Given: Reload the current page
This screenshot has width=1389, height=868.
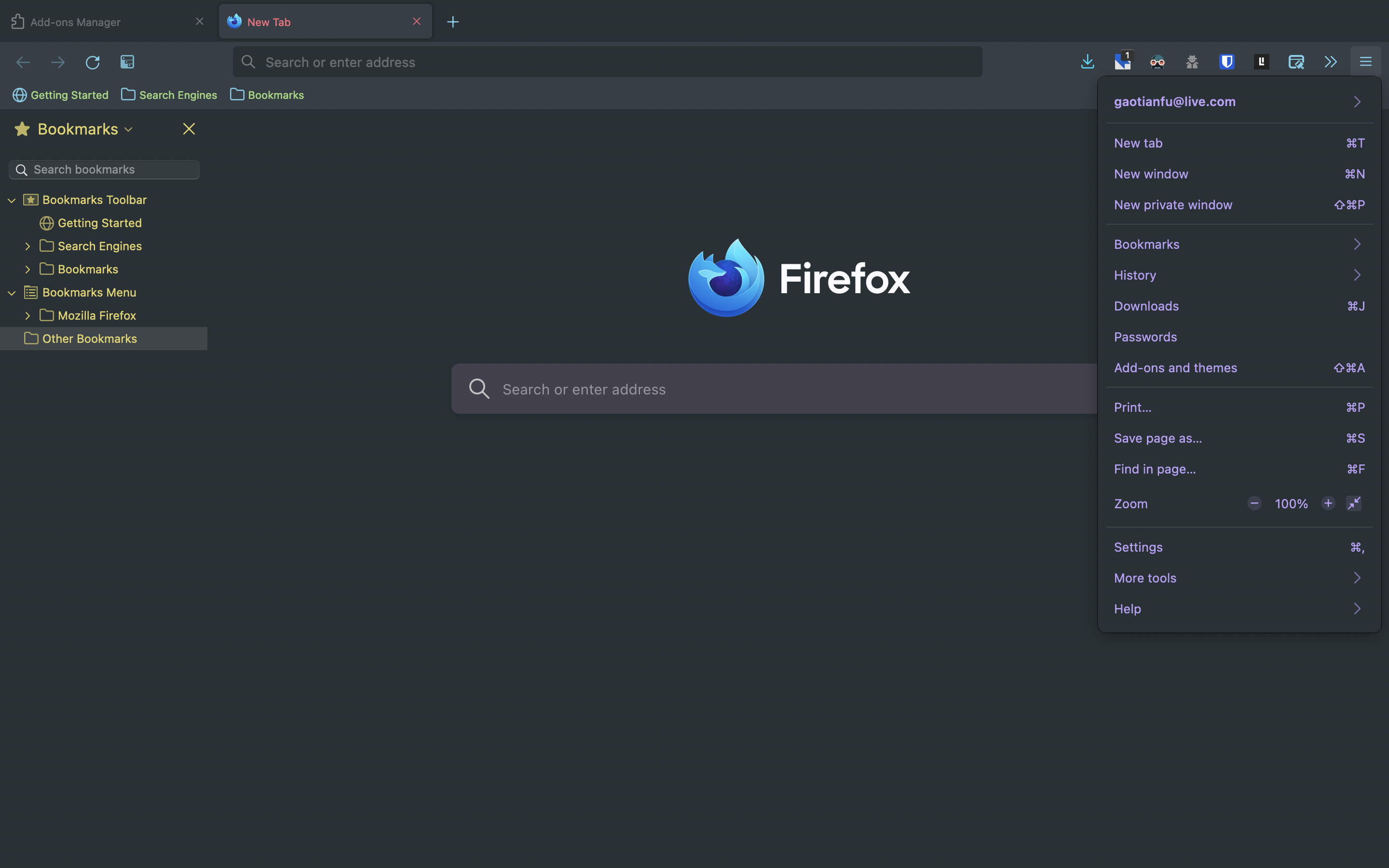Looking at the screenshot, I should [x=93, y=62].
